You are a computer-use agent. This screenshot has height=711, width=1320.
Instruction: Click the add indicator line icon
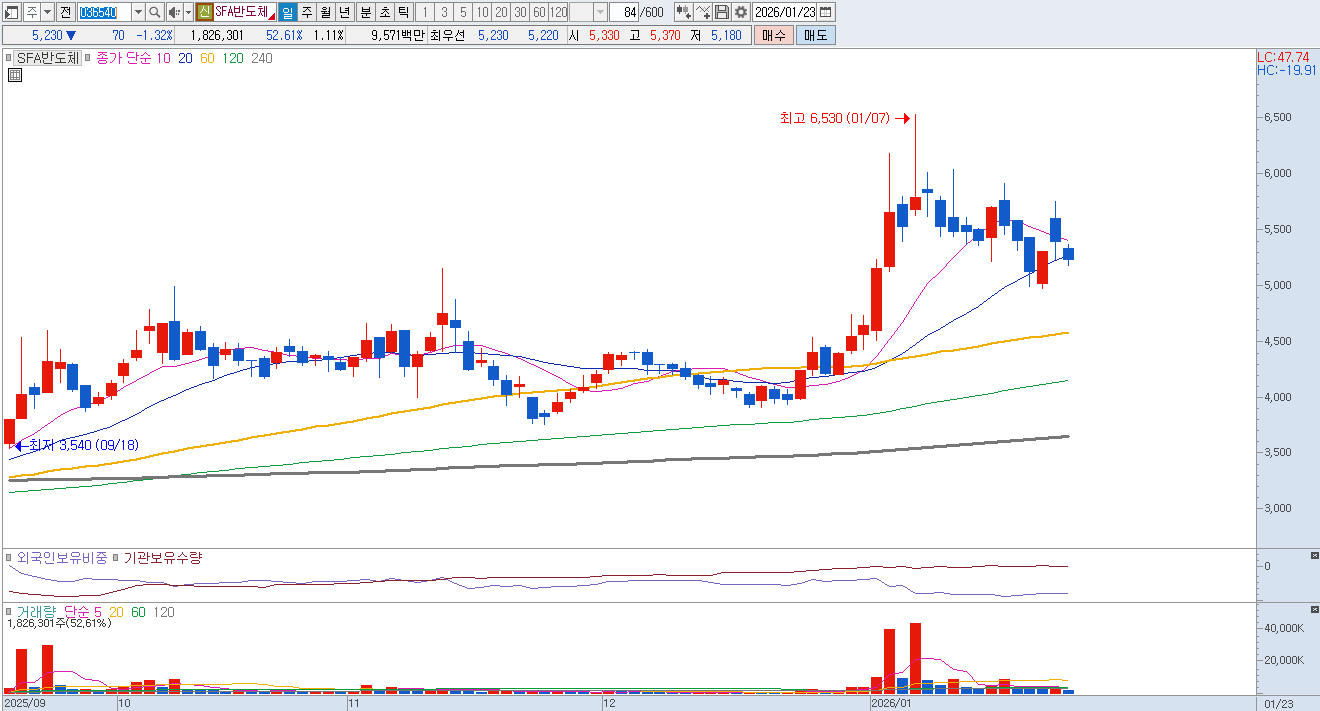(703, 12)
